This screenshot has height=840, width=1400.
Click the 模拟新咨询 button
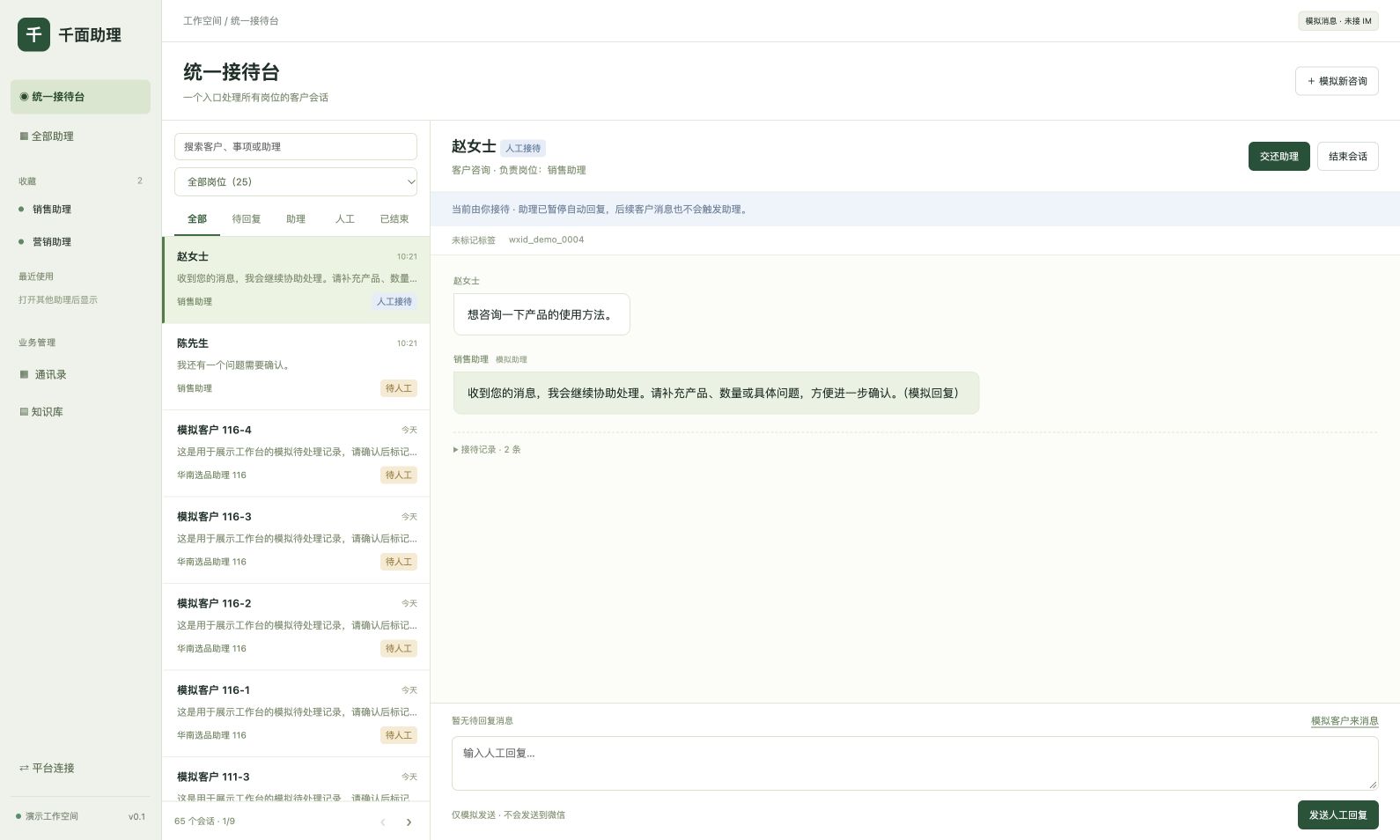[x=1337, y=81]
